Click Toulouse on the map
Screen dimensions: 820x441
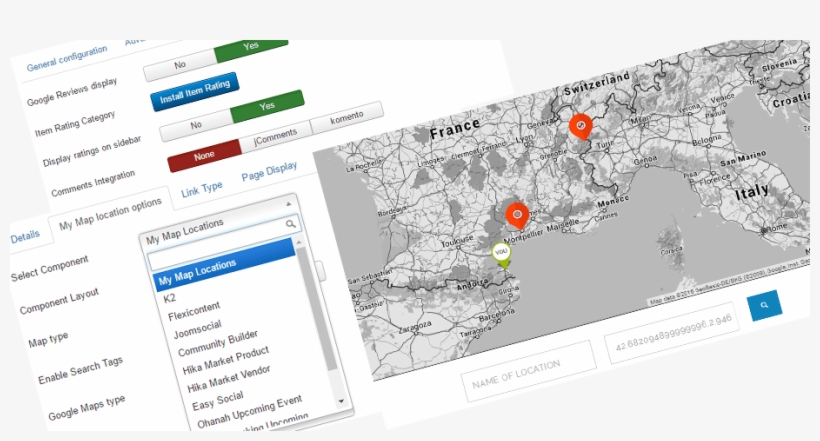click(x=457, y=241)
